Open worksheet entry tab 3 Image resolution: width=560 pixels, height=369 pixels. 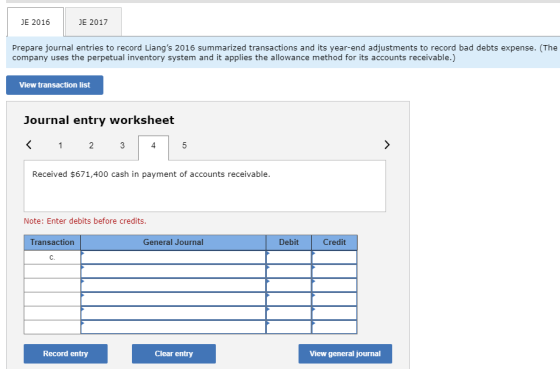point(122,145)
